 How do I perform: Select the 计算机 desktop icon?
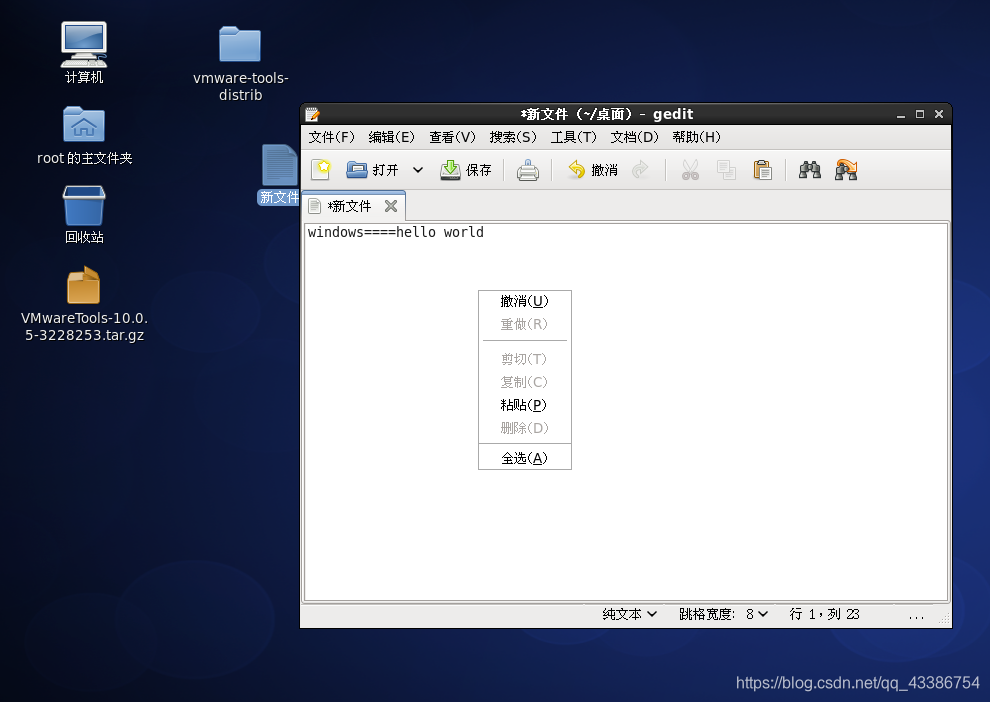click(x=84, y=53)
